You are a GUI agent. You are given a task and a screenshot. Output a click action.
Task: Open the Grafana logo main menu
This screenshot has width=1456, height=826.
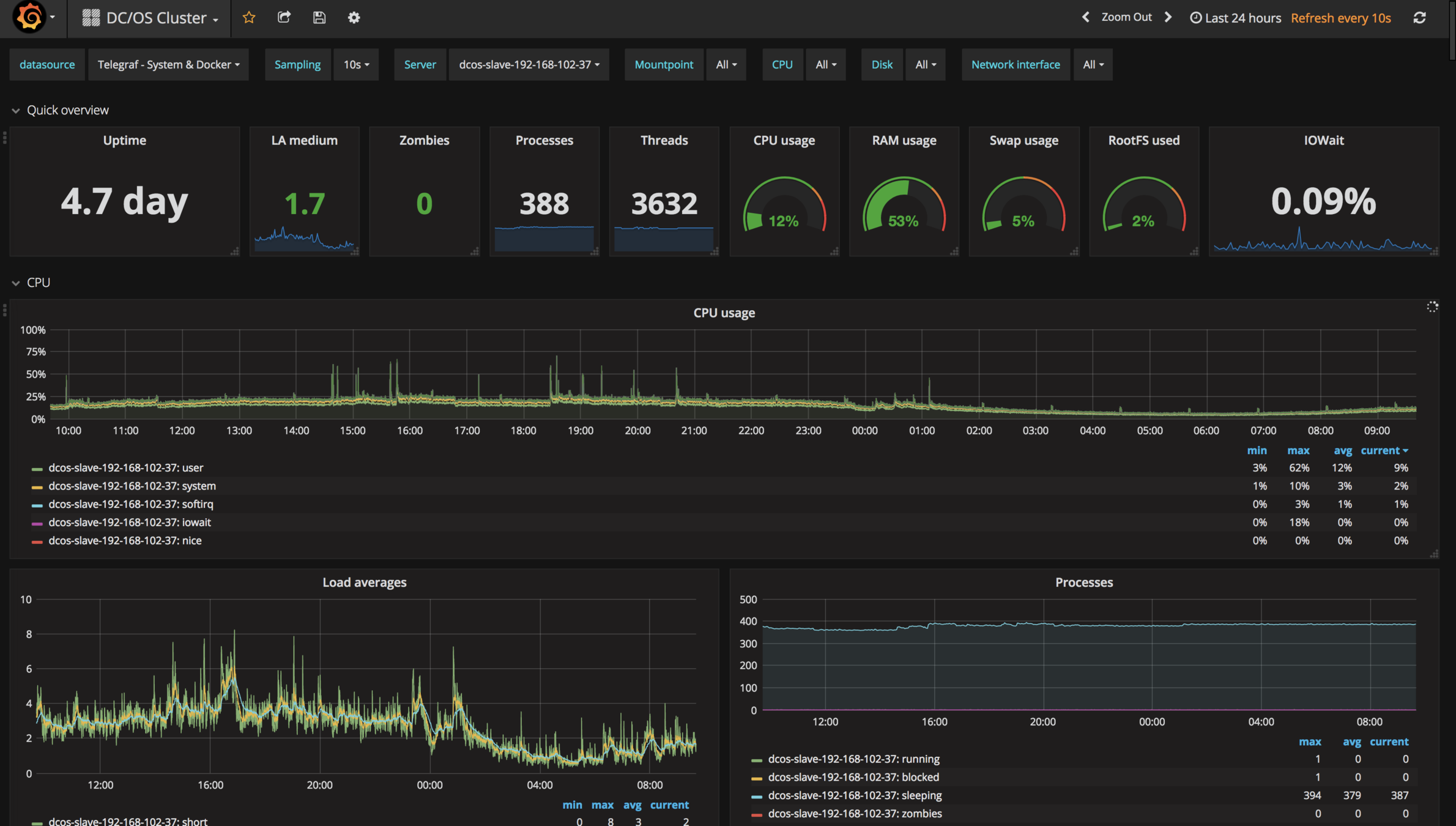pos(31,17)
